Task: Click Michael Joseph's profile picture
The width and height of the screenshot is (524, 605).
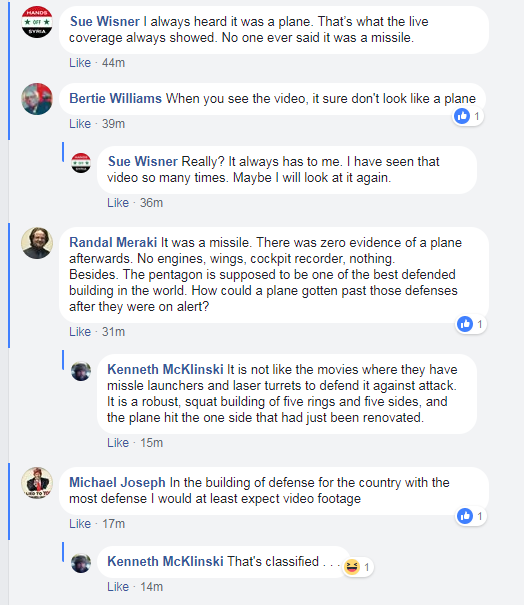Action: click(37, 483)
